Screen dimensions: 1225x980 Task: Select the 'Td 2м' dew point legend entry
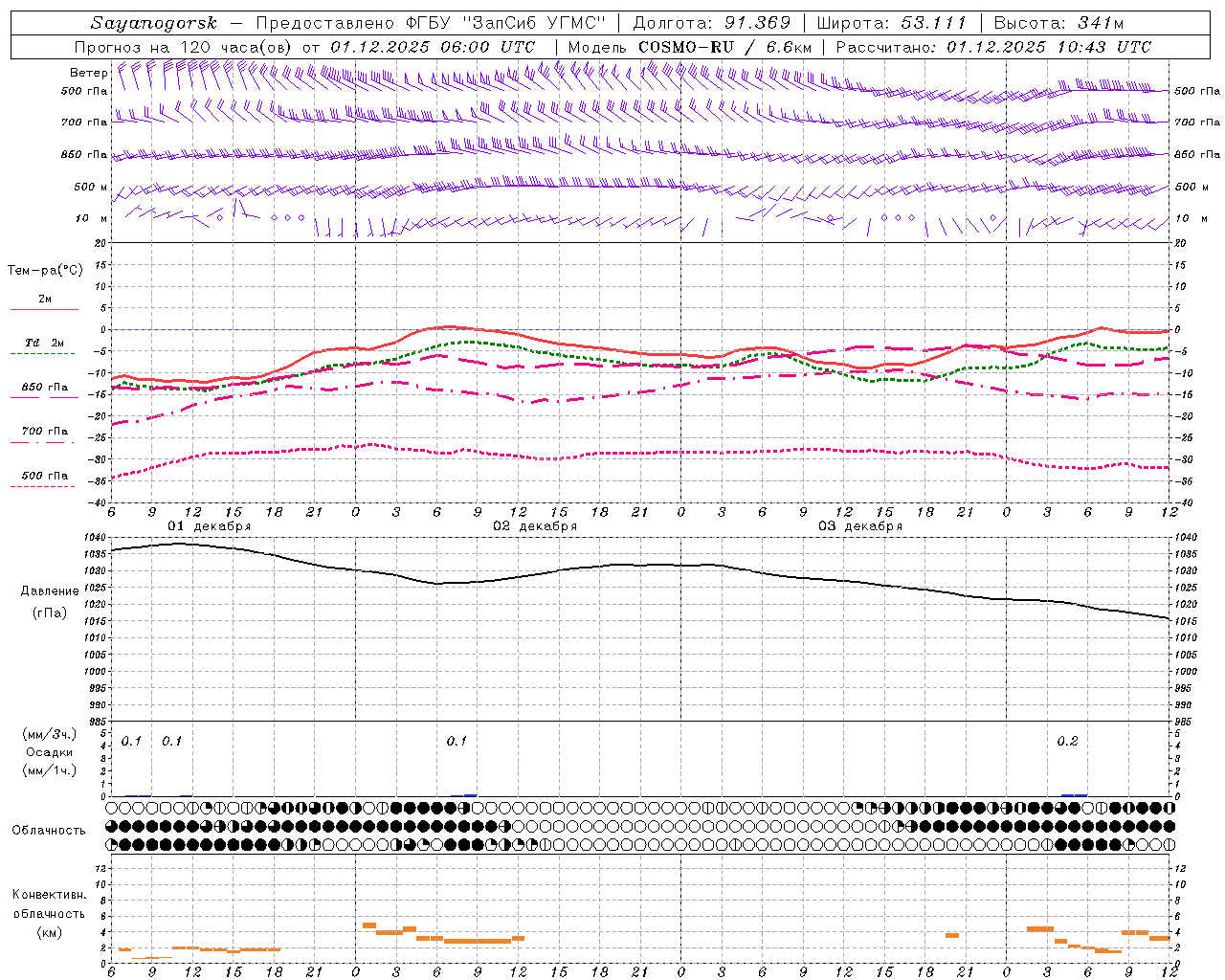(x=44, y=343)
